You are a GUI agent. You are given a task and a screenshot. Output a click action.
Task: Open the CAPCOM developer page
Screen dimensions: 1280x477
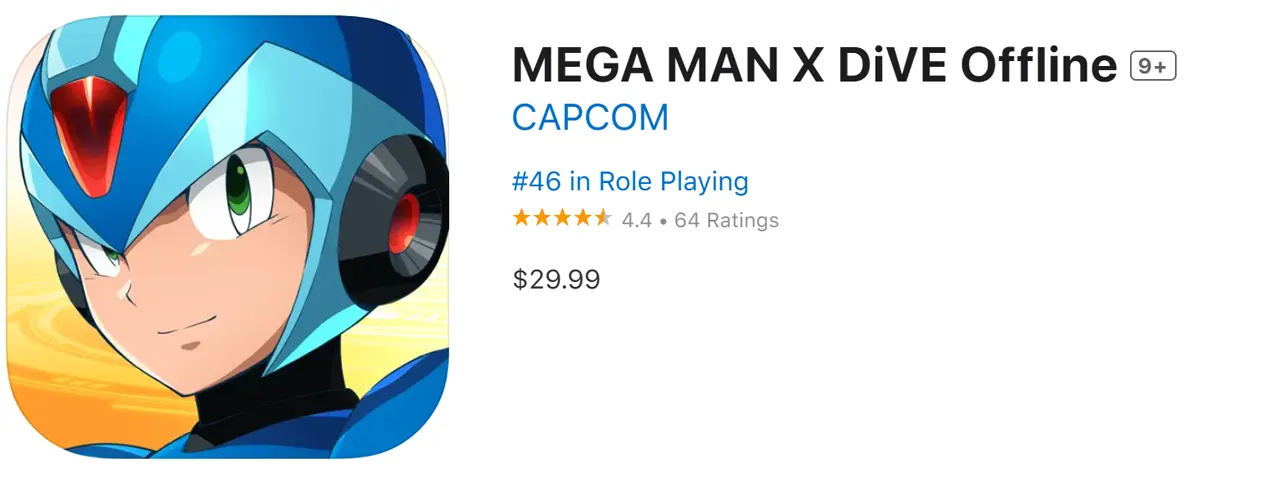click(590, 118)
